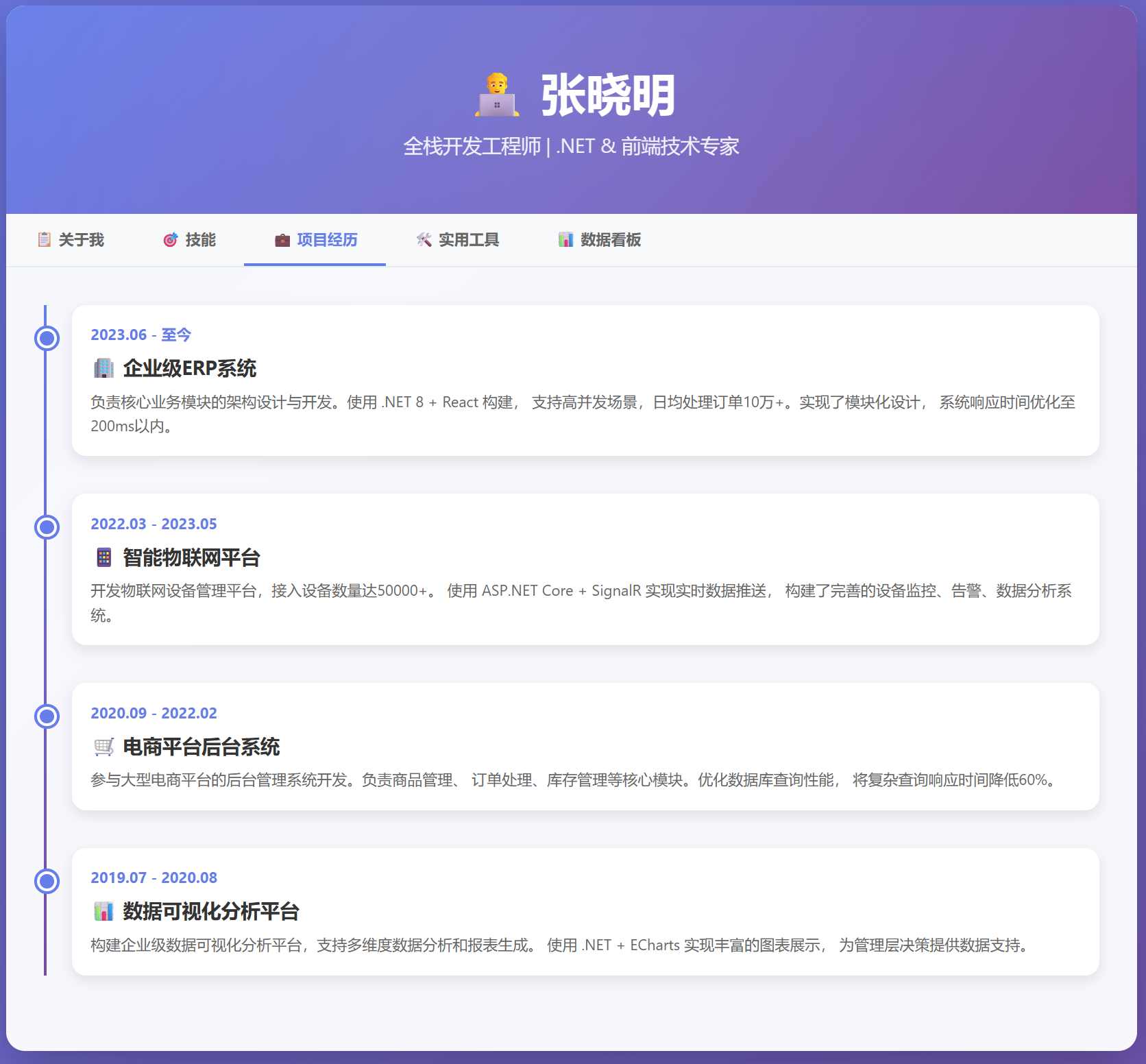Select the 项目经历 tab
Image resolution: width=1146 pixels, height=1064 pixels.
point(315,240)
